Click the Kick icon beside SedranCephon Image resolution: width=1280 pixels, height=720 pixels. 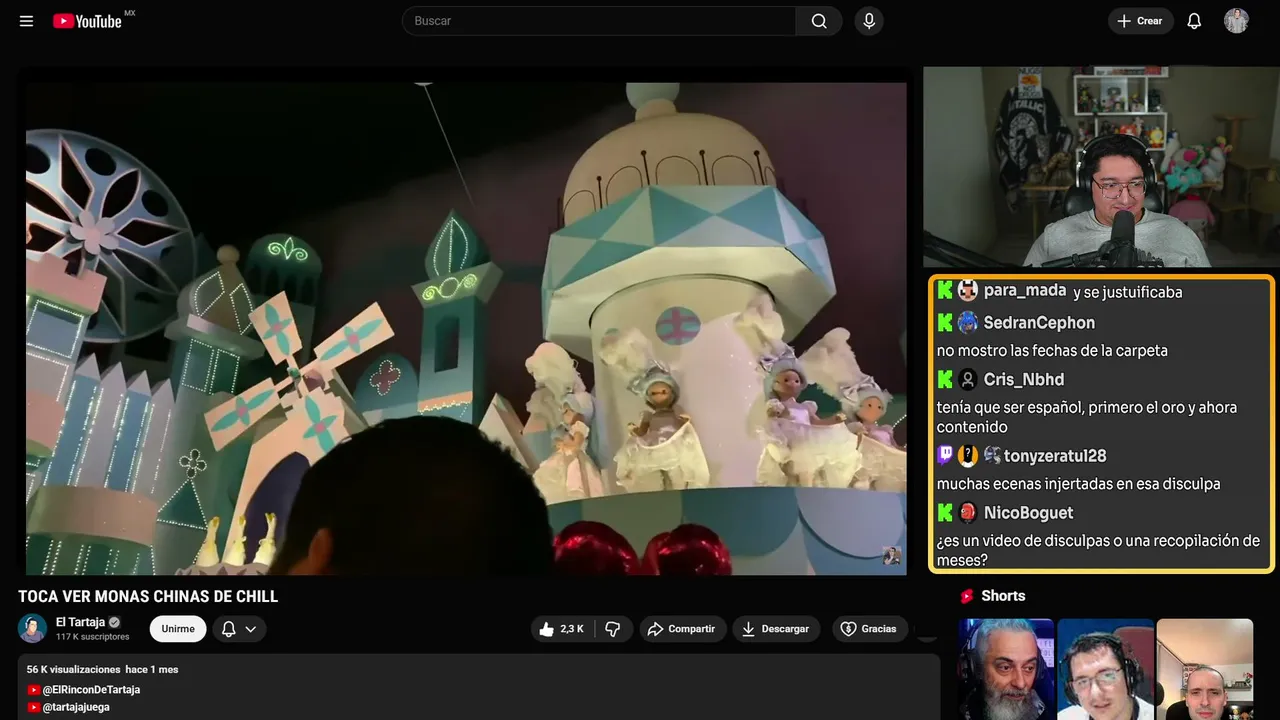tap(945, 323)
